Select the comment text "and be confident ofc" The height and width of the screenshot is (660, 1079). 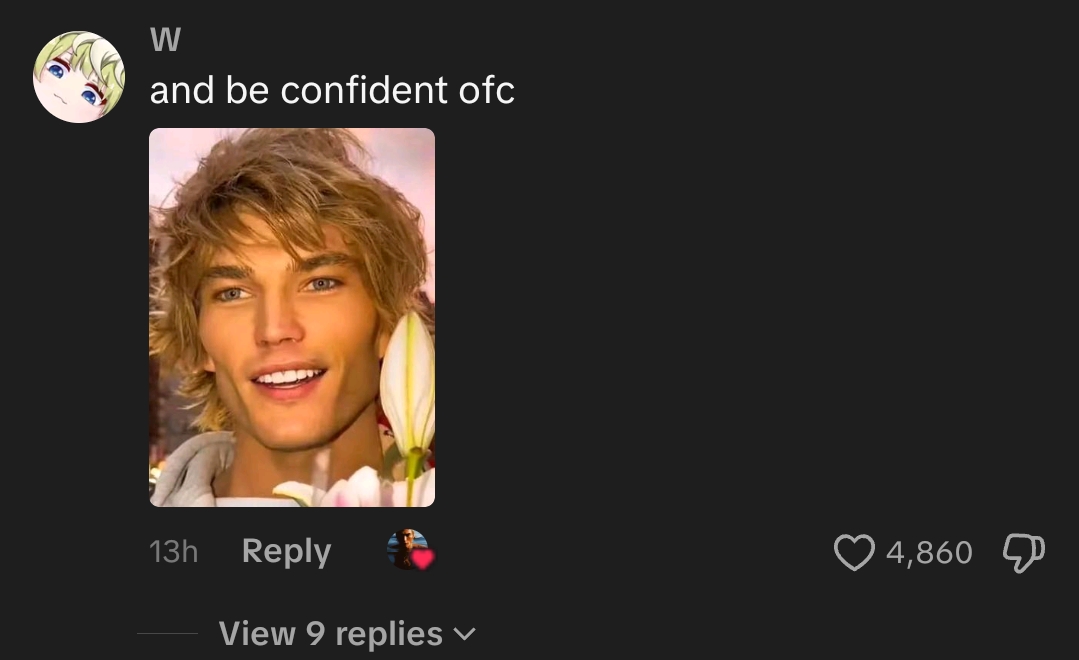point(332,90)
